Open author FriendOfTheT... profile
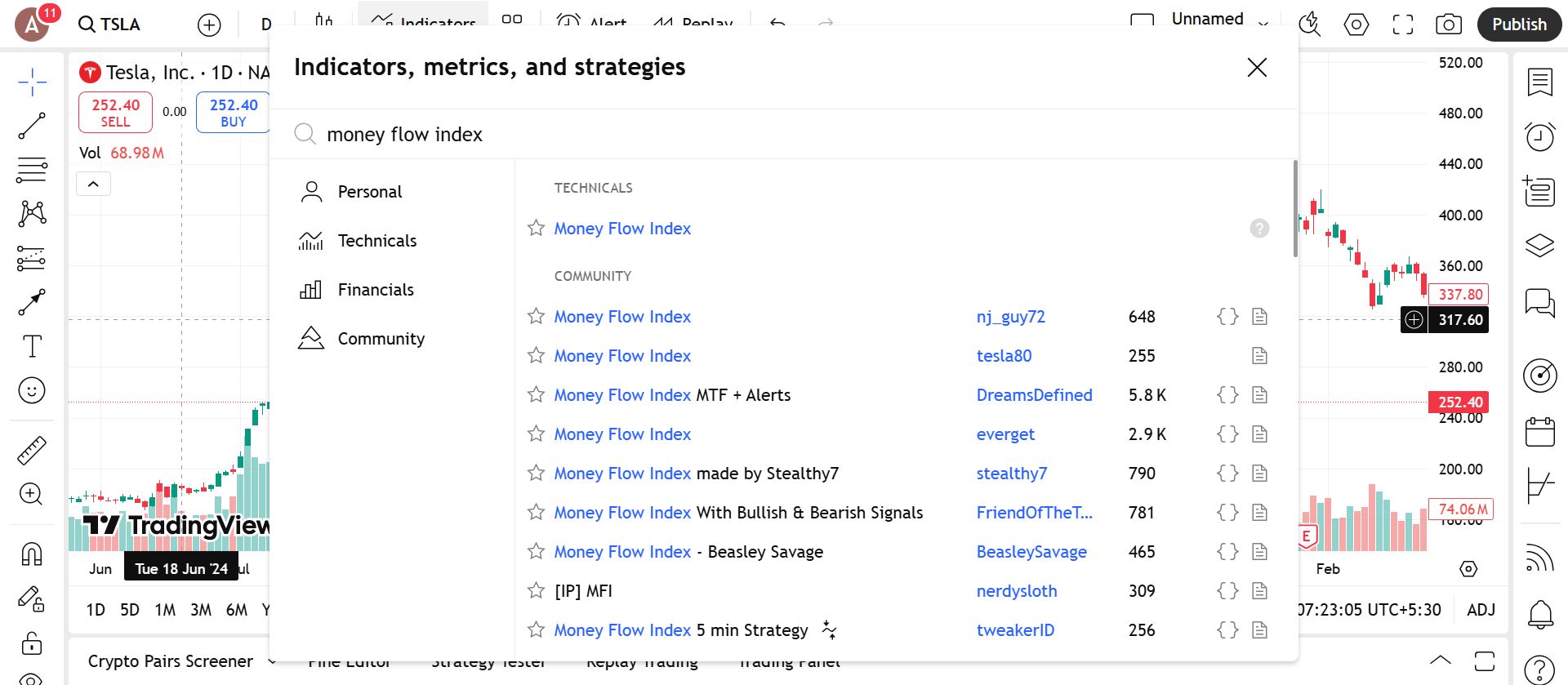The height and width of the screenshot is (685, 1568). coord(1034,513)
